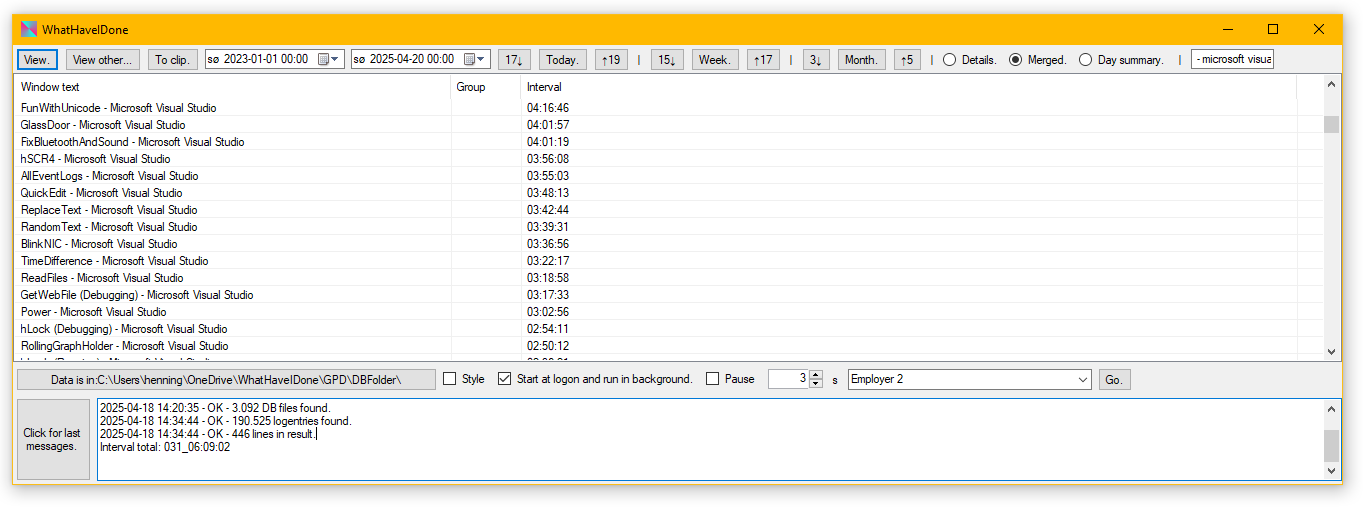The height and width of the screenshot is (512, 1363).
Task: Open the start date calendar picker
Action: [328, 60]
